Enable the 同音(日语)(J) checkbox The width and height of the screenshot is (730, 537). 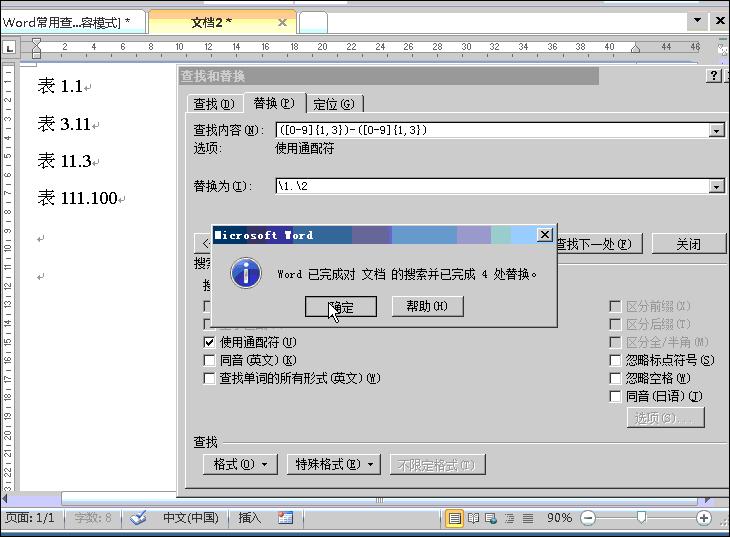point(615,396)
